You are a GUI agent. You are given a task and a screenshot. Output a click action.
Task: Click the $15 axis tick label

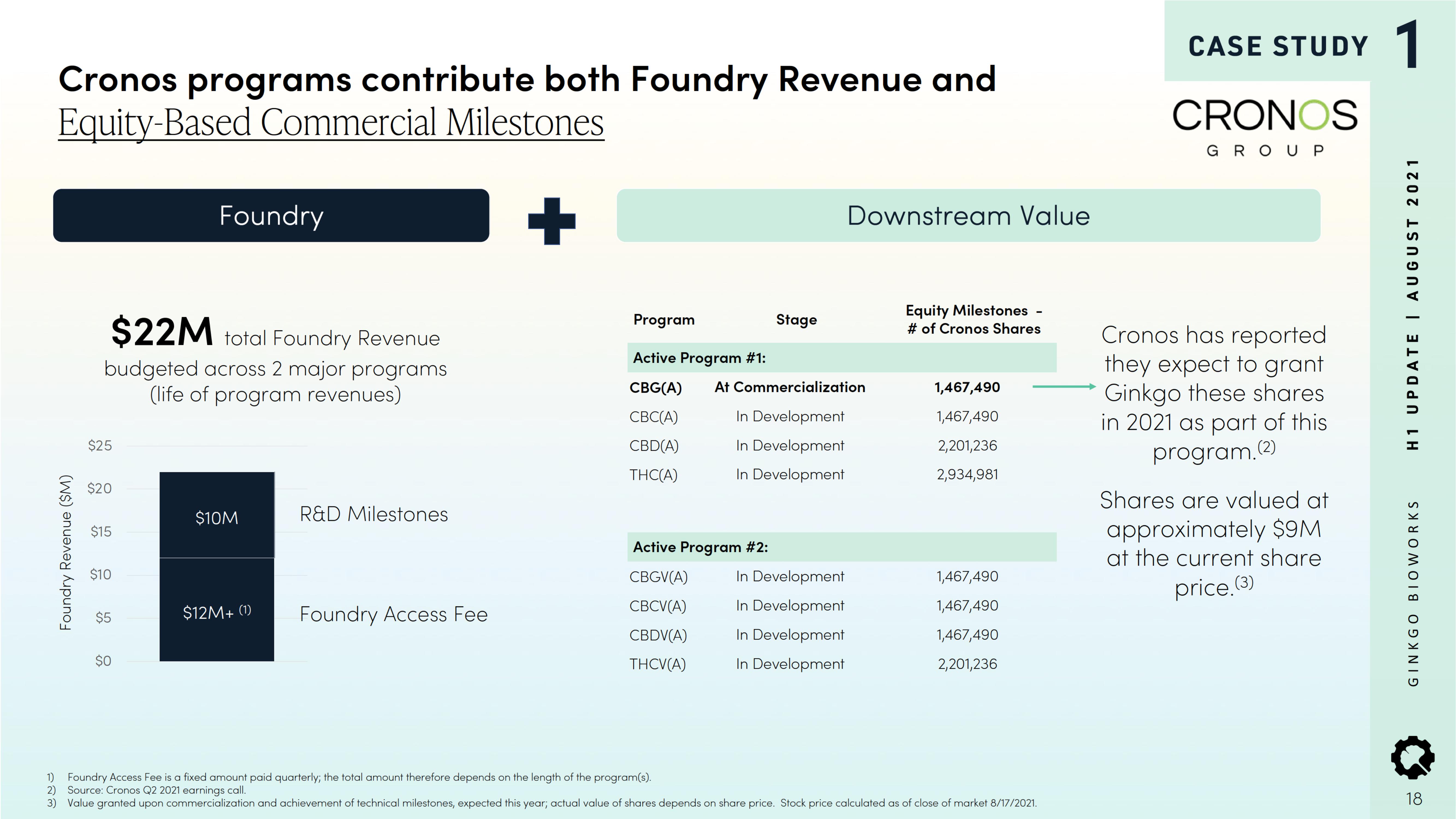[101, 531]
